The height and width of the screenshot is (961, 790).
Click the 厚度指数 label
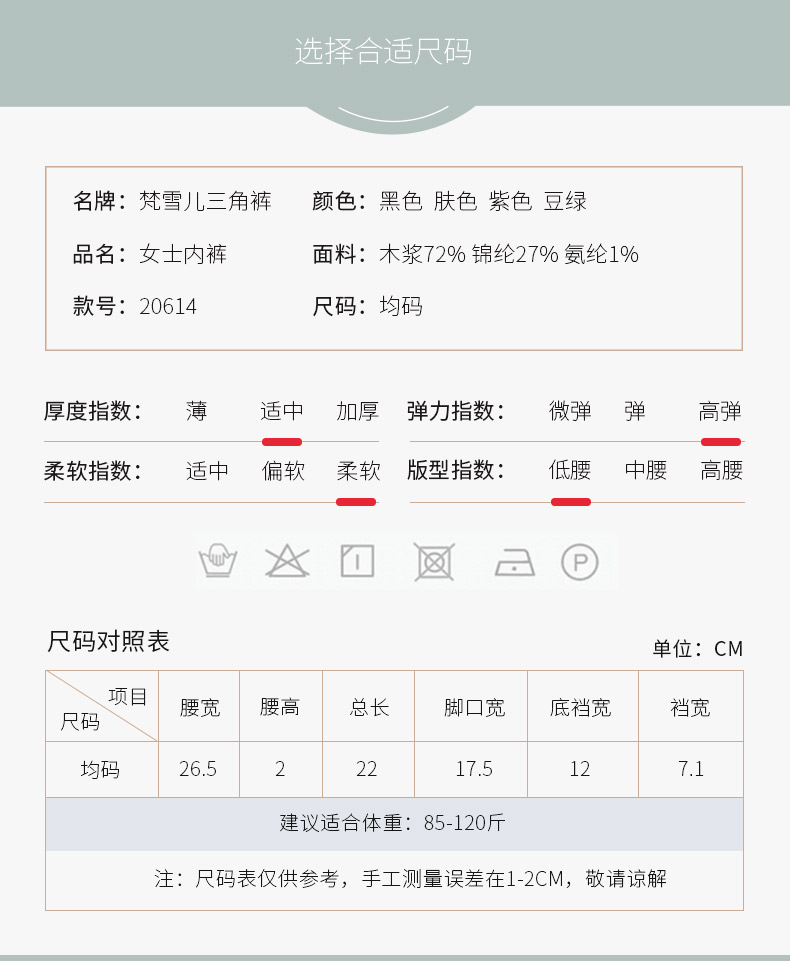point(93,411)
